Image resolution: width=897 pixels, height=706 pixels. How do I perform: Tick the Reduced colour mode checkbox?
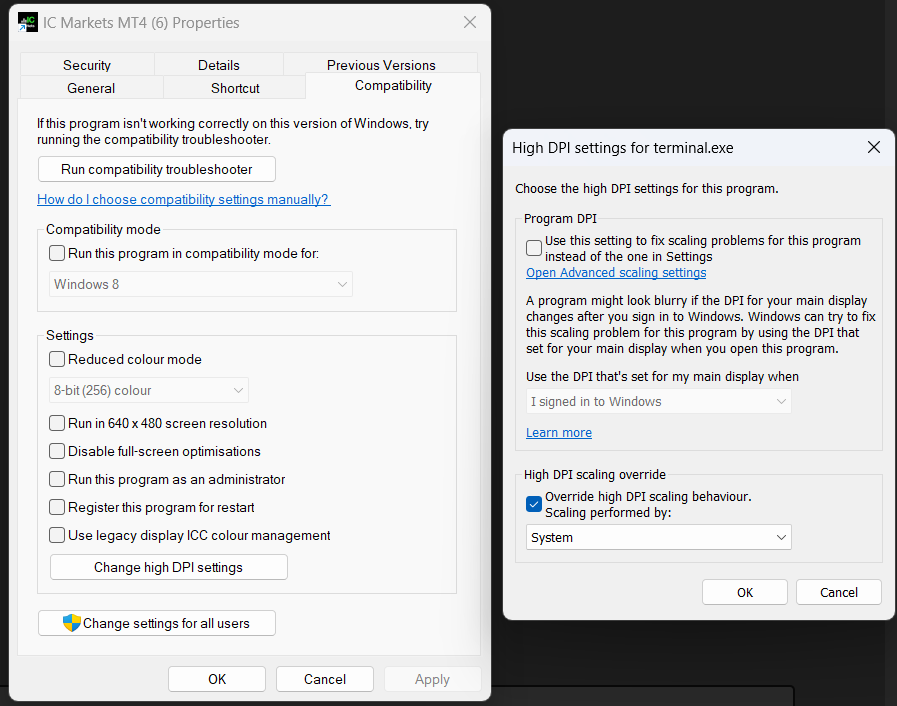point(57,359)
